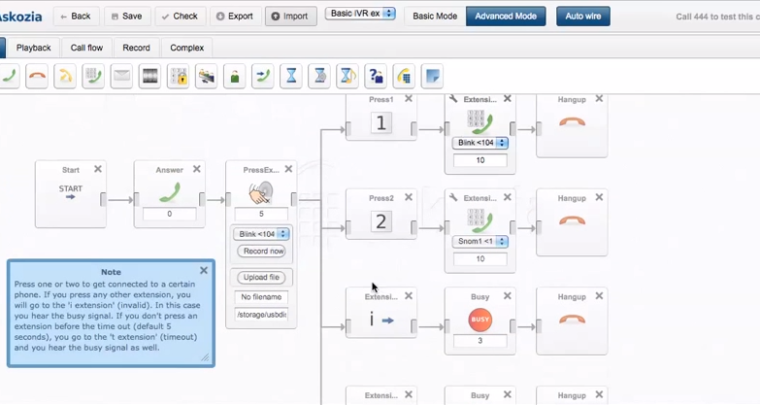760x405 pixels.
Task: Switch to the Complex tab
Action: tap(187, 47)
